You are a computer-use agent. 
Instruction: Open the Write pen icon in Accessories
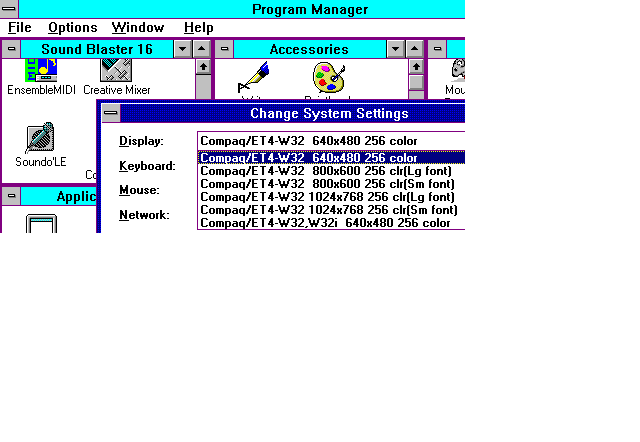pos(254,78)
